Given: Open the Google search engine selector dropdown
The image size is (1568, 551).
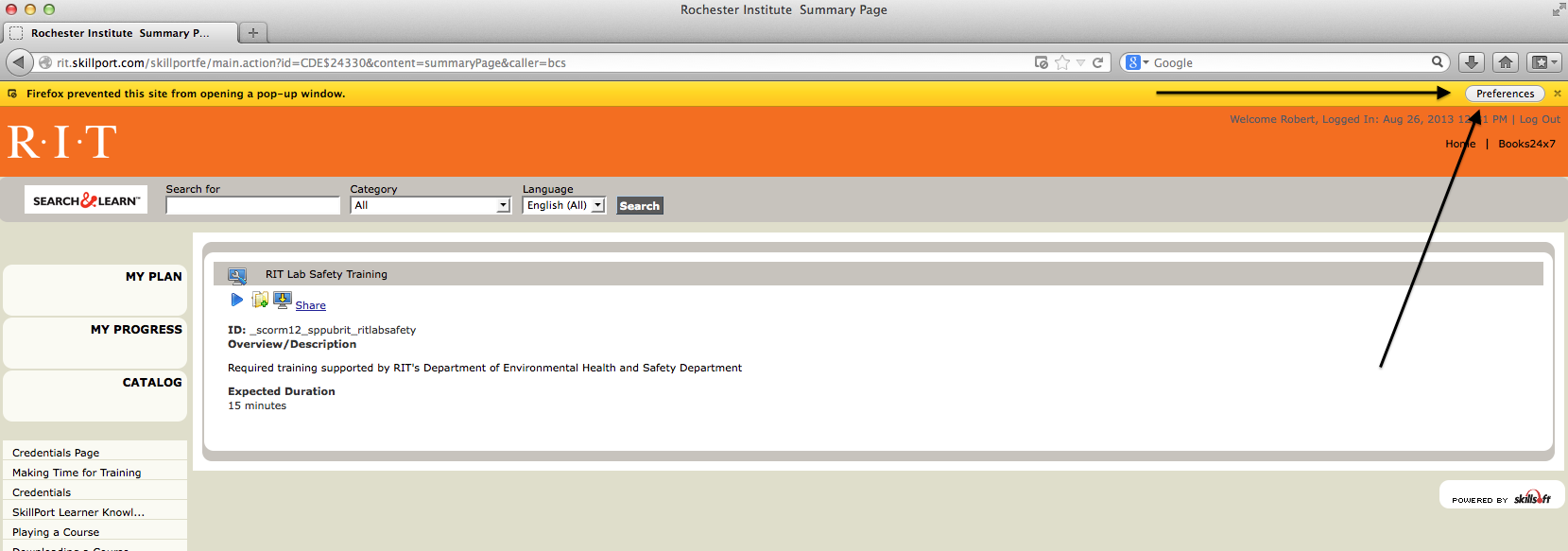Looking at the screenshot, I should [x=1137, y=62].
